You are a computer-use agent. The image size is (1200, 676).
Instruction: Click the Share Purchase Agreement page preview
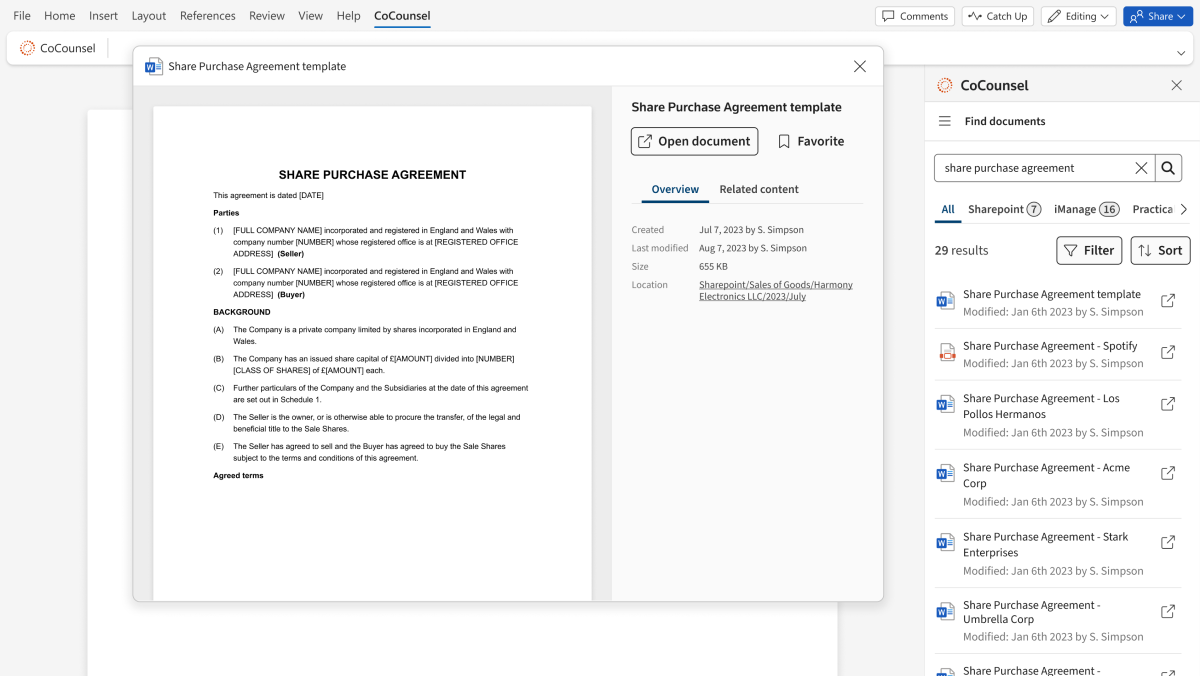[372, 353]
